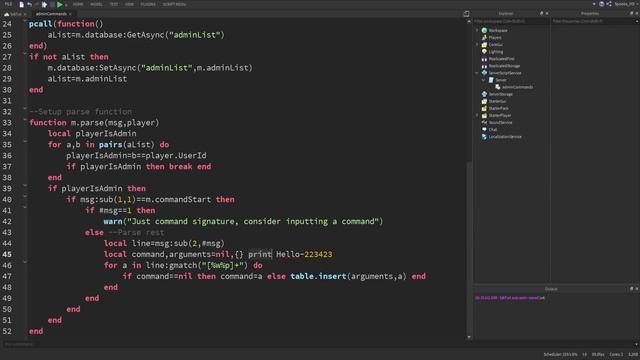Click the Explorer filter input field
This screenshot has width=640, height=360.
click(x=511, y=21)
